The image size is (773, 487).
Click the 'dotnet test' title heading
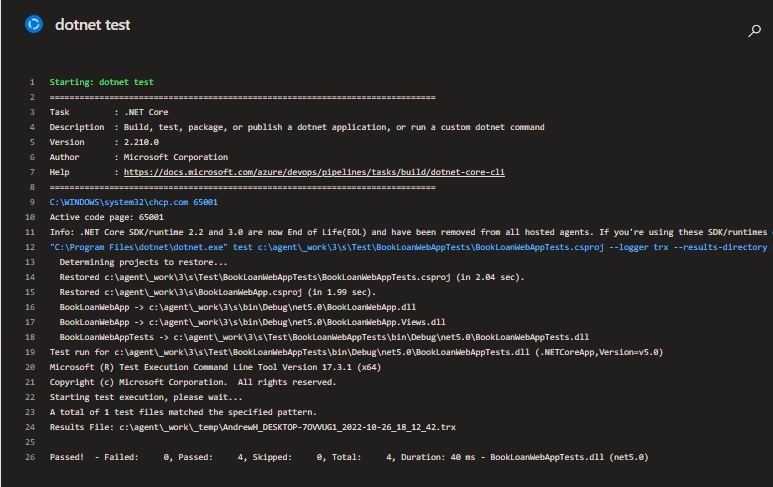(93, 25)
